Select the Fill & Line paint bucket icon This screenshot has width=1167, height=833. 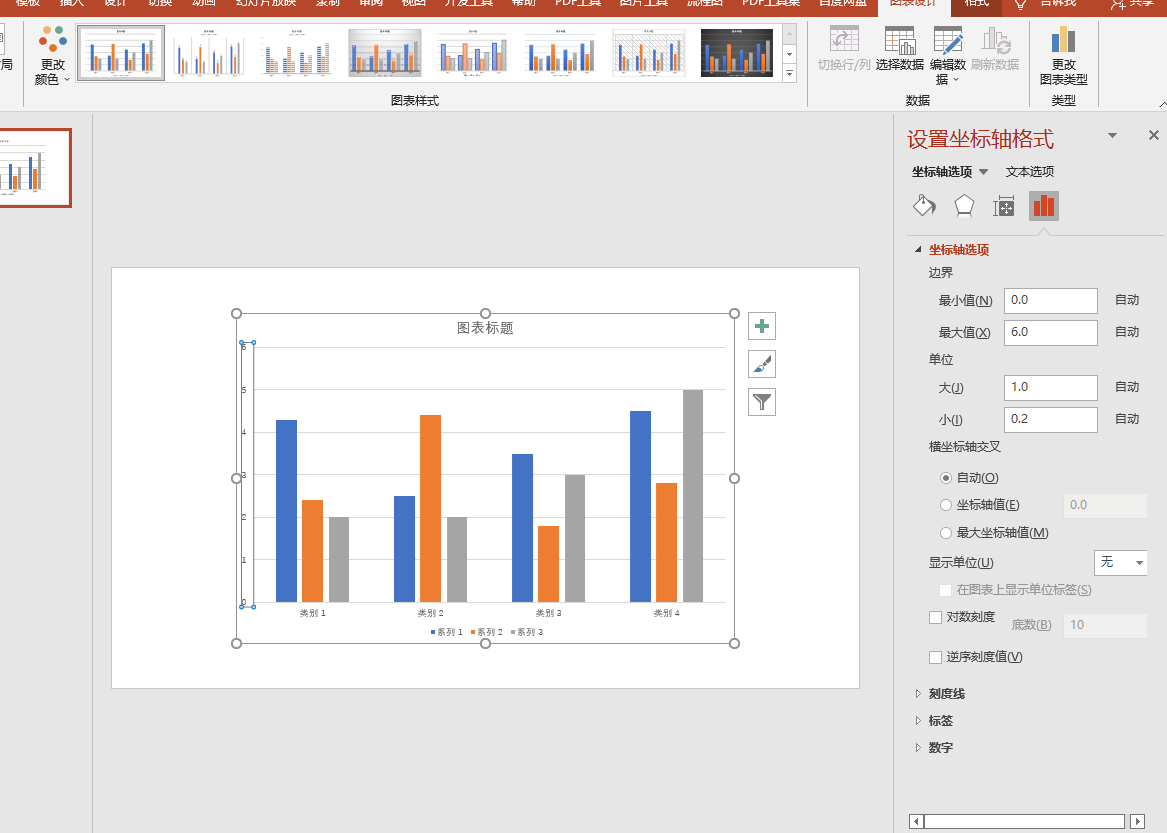pyautogui.click(x=924, y=205)
